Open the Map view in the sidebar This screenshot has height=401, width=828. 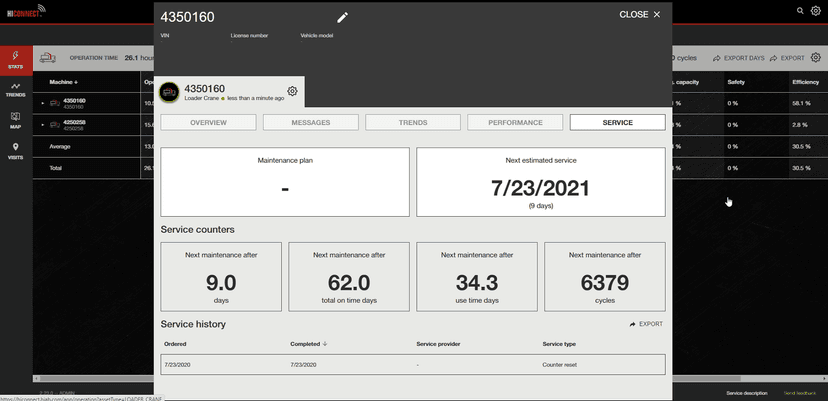coord(16,120)
